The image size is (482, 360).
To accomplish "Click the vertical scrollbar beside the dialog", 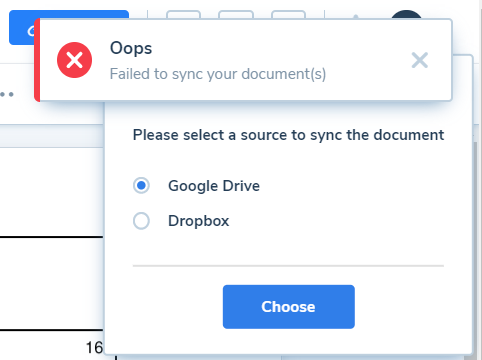I will click(x=476, y=247).
